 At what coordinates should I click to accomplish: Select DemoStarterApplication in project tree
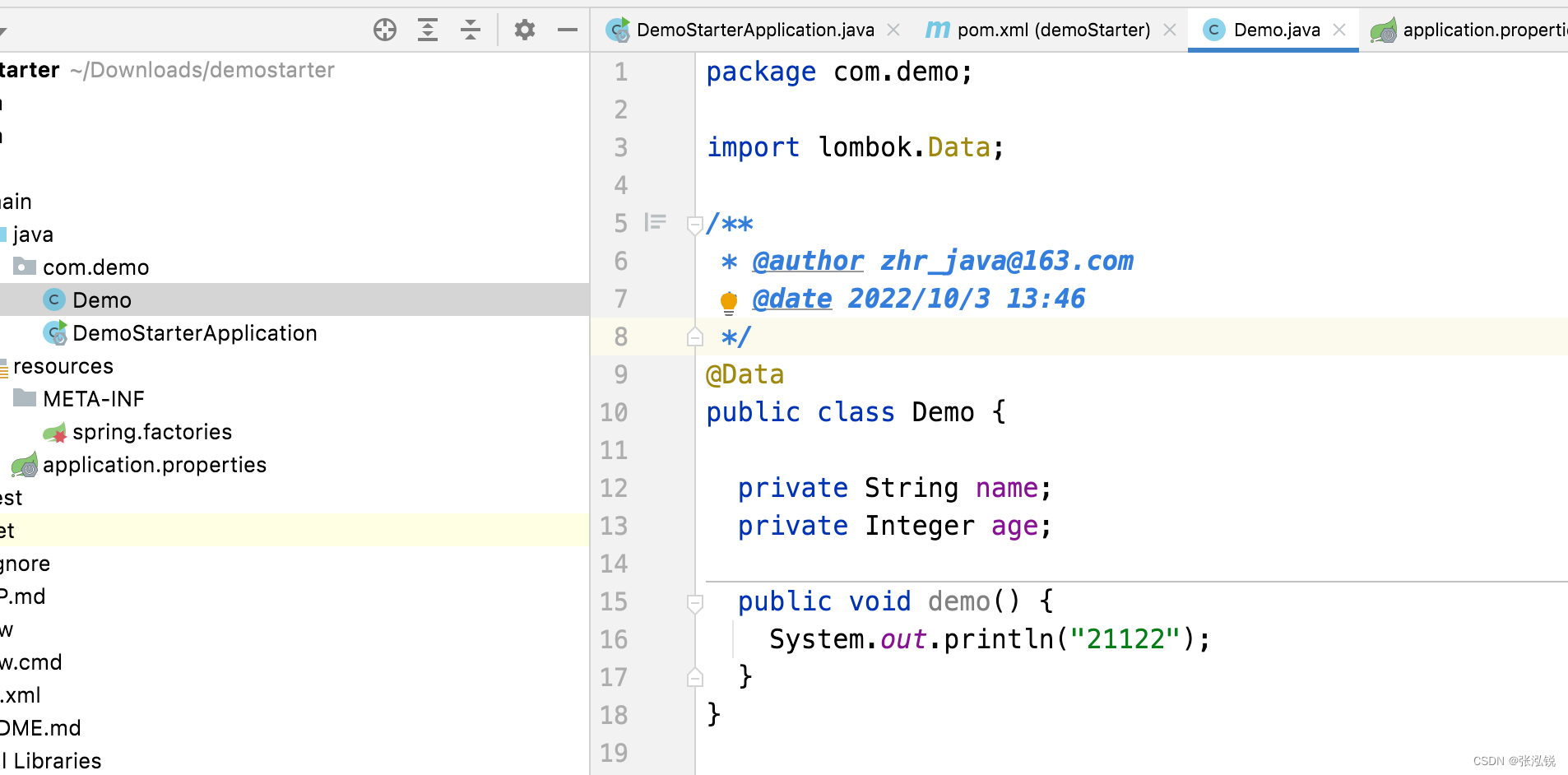tap(295, 332)
